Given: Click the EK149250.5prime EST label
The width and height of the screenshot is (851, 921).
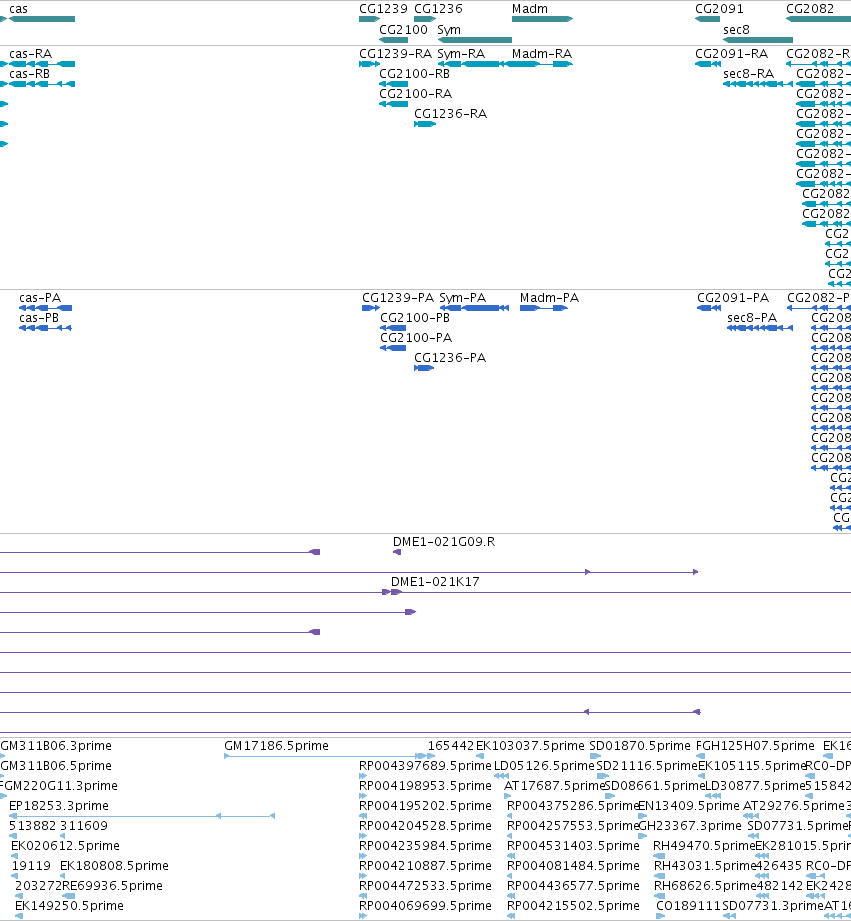Looking at the screenshot, I should click(x=69, y=906).
